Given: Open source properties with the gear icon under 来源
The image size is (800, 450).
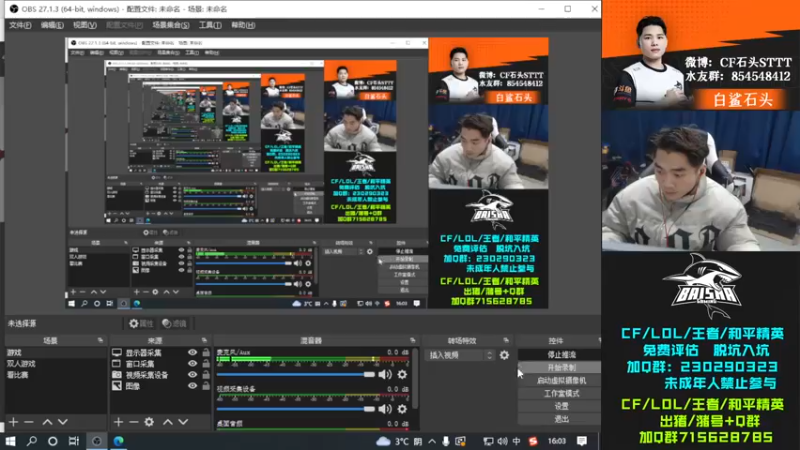Looking at the screenshot, I should click(149, 422).
